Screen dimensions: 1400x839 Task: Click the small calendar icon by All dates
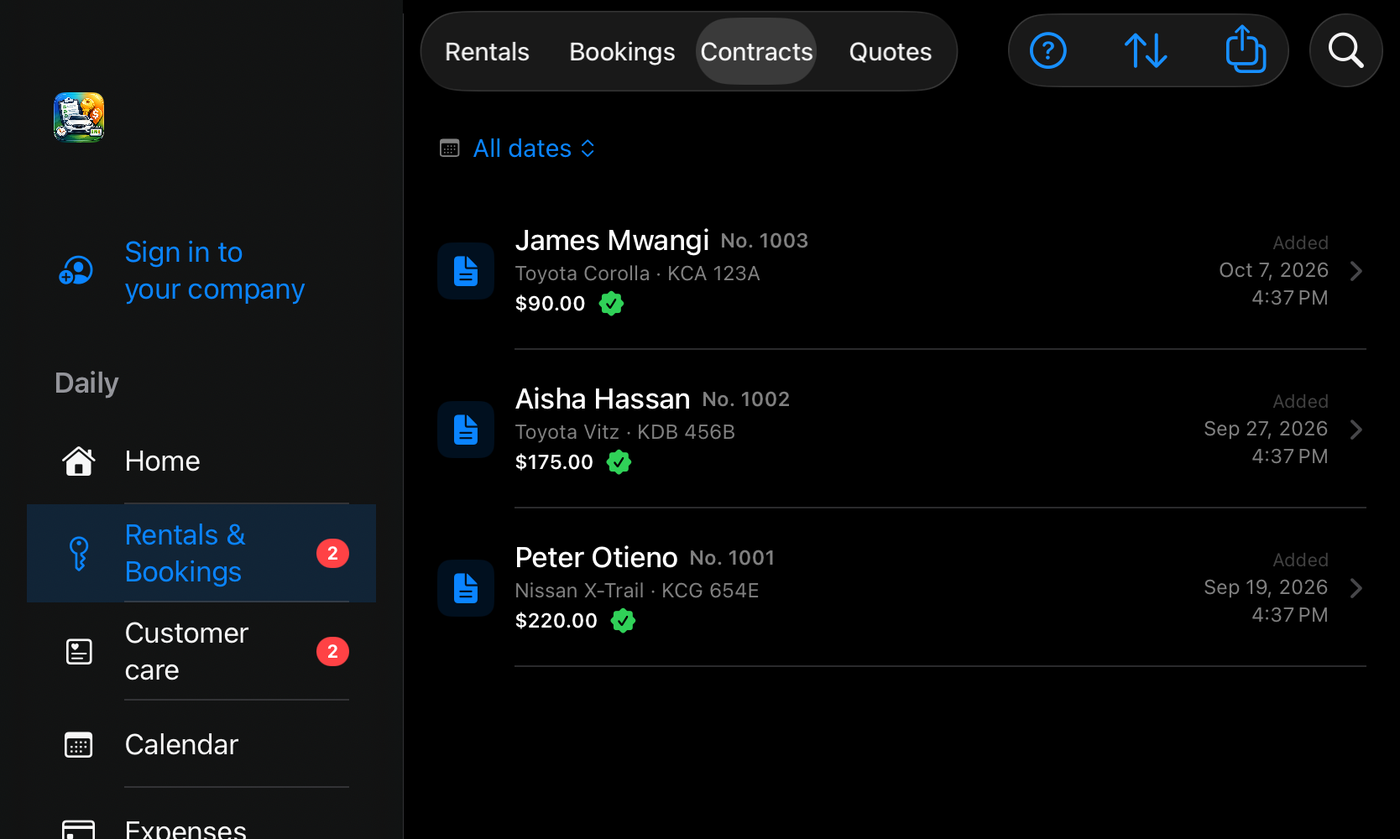click(x=450, y=148)
